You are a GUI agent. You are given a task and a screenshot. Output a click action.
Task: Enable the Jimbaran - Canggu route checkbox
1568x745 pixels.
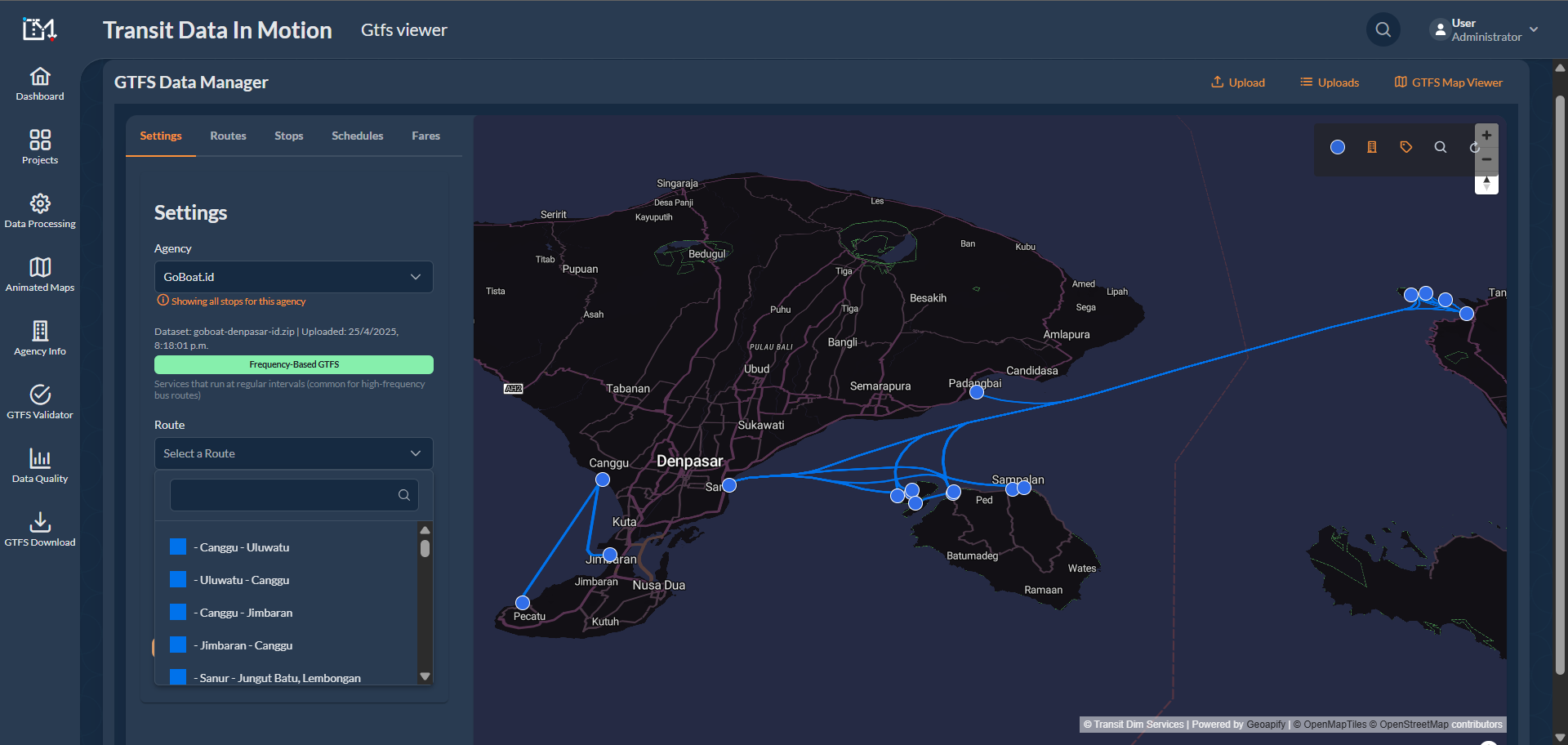pos(177,645)
